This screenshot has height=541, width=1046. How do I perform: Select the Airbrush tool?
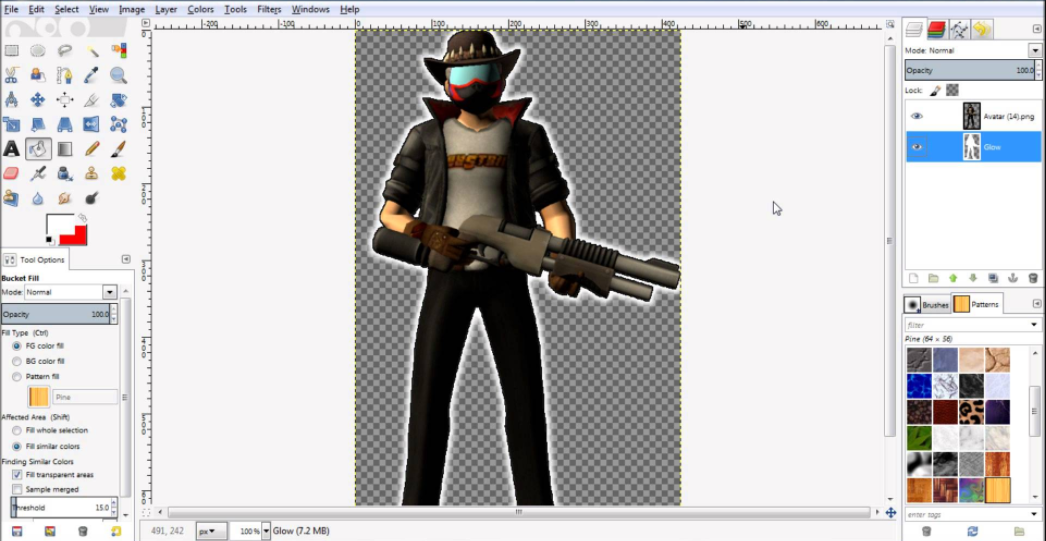point(38,173)
